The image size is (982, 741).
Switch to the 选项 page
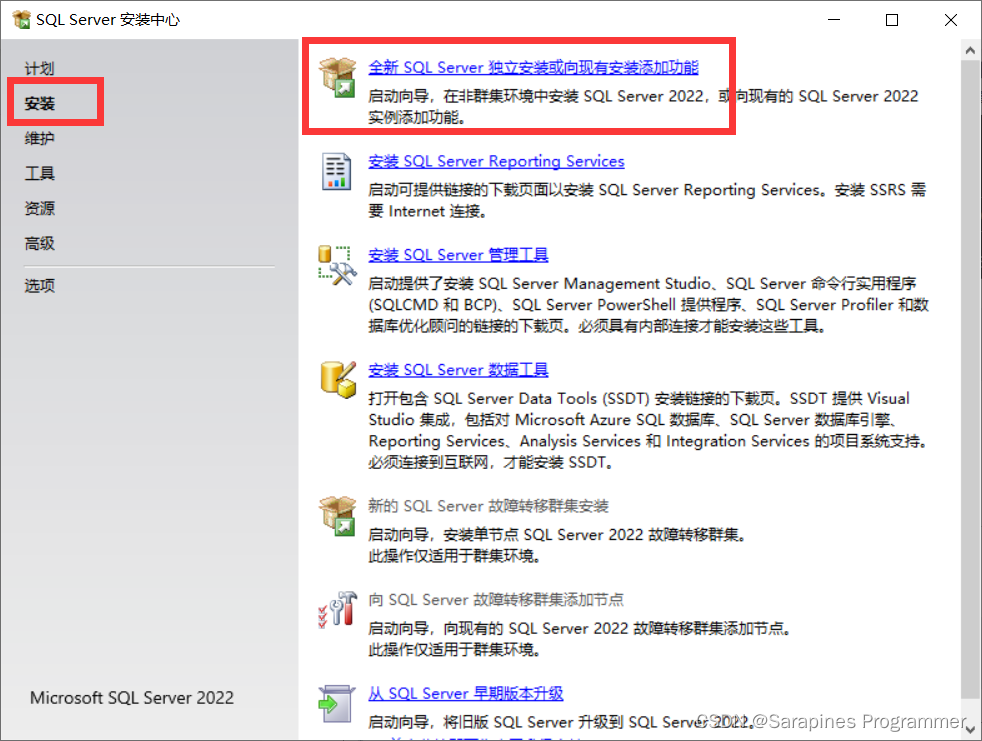tap(39, 286)
